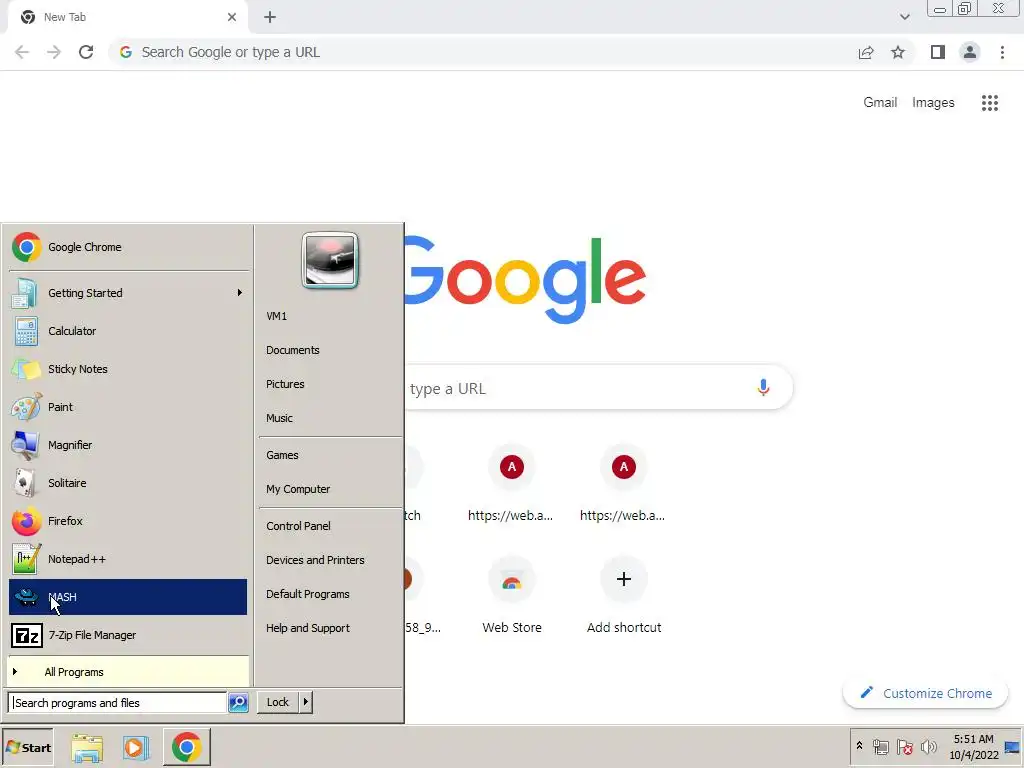Click the taskbar clock
Viewport: 1024px width, 768px height.
pos(973,747)
